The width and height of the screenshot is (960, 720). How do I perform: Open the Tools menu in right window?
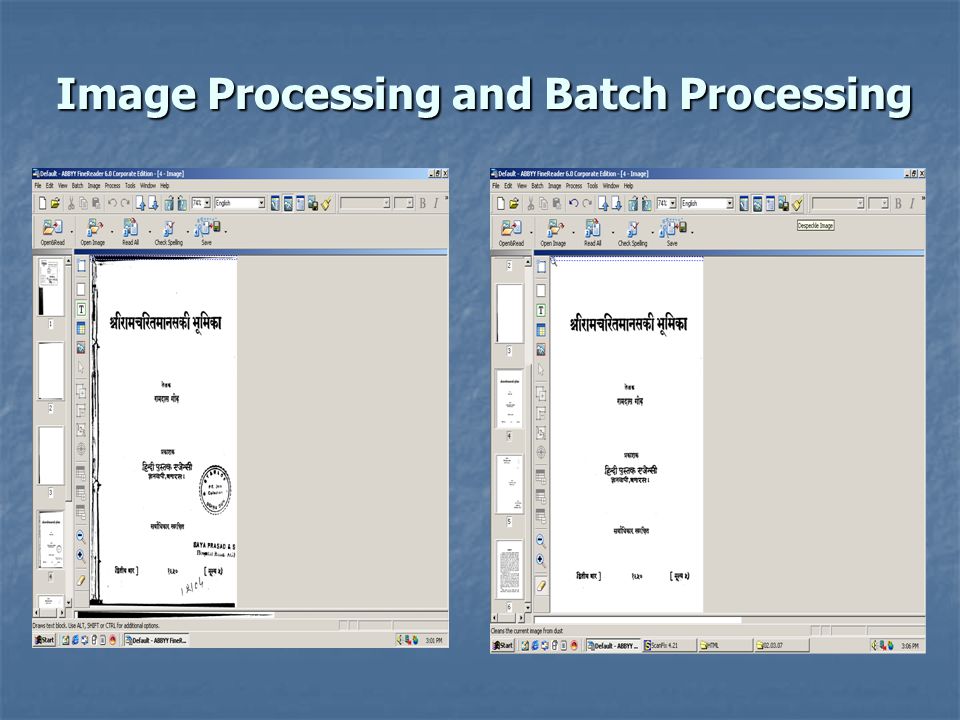592,186
